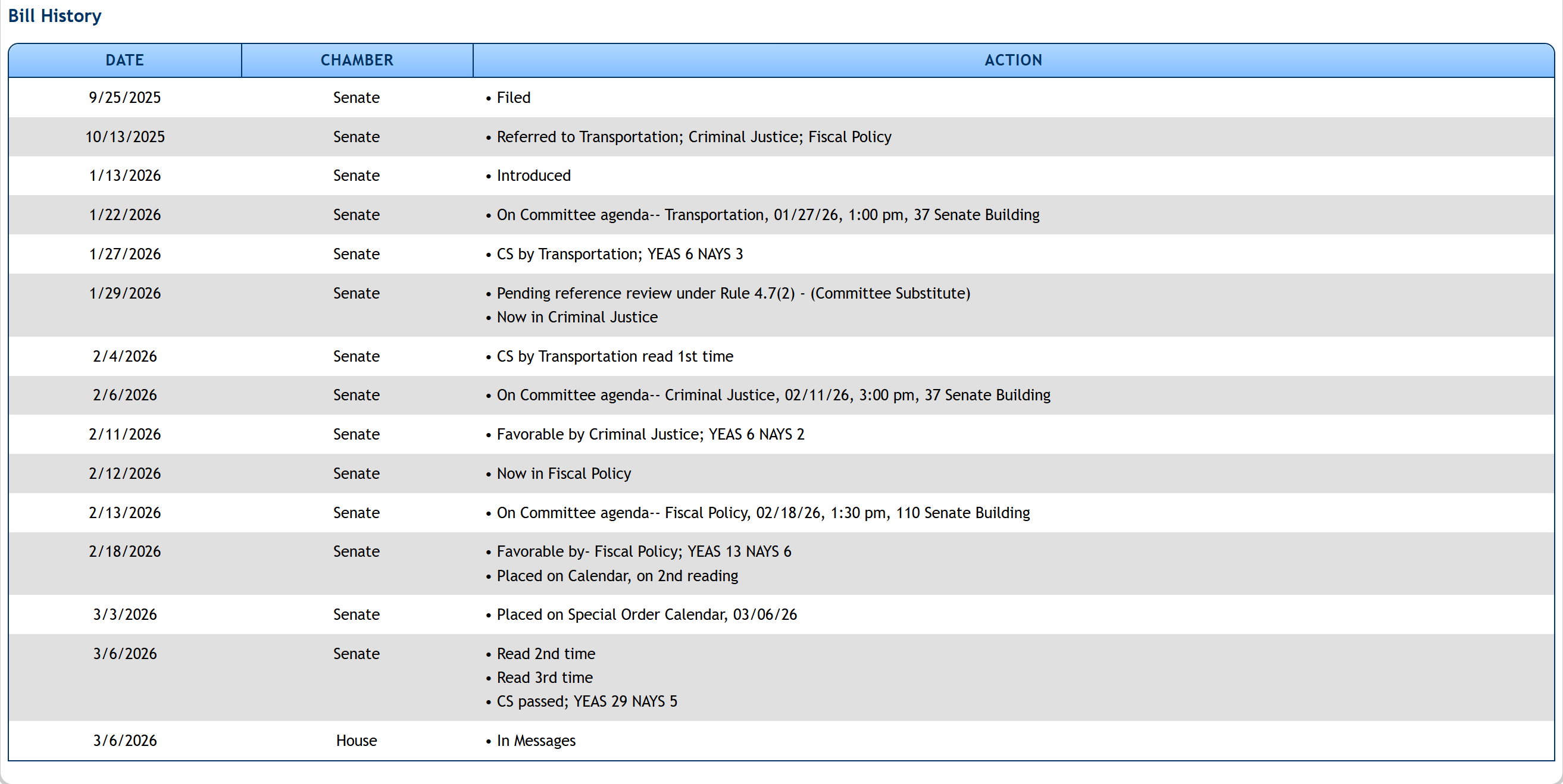Click the DATE column header
The width and height of the screenshot is (1563, 784).
click(124, 60)
